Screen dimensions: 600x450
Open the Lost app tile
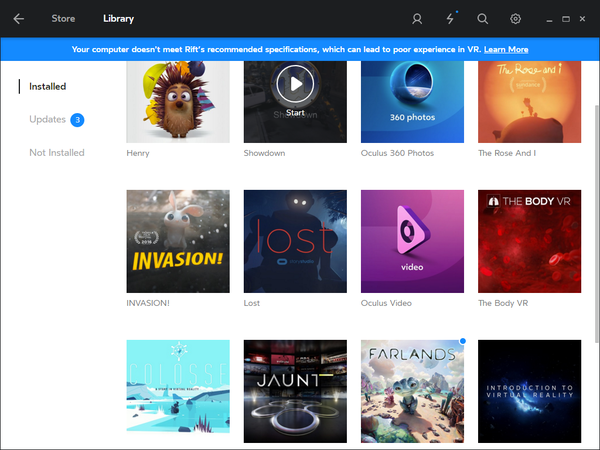click(295, 241)
